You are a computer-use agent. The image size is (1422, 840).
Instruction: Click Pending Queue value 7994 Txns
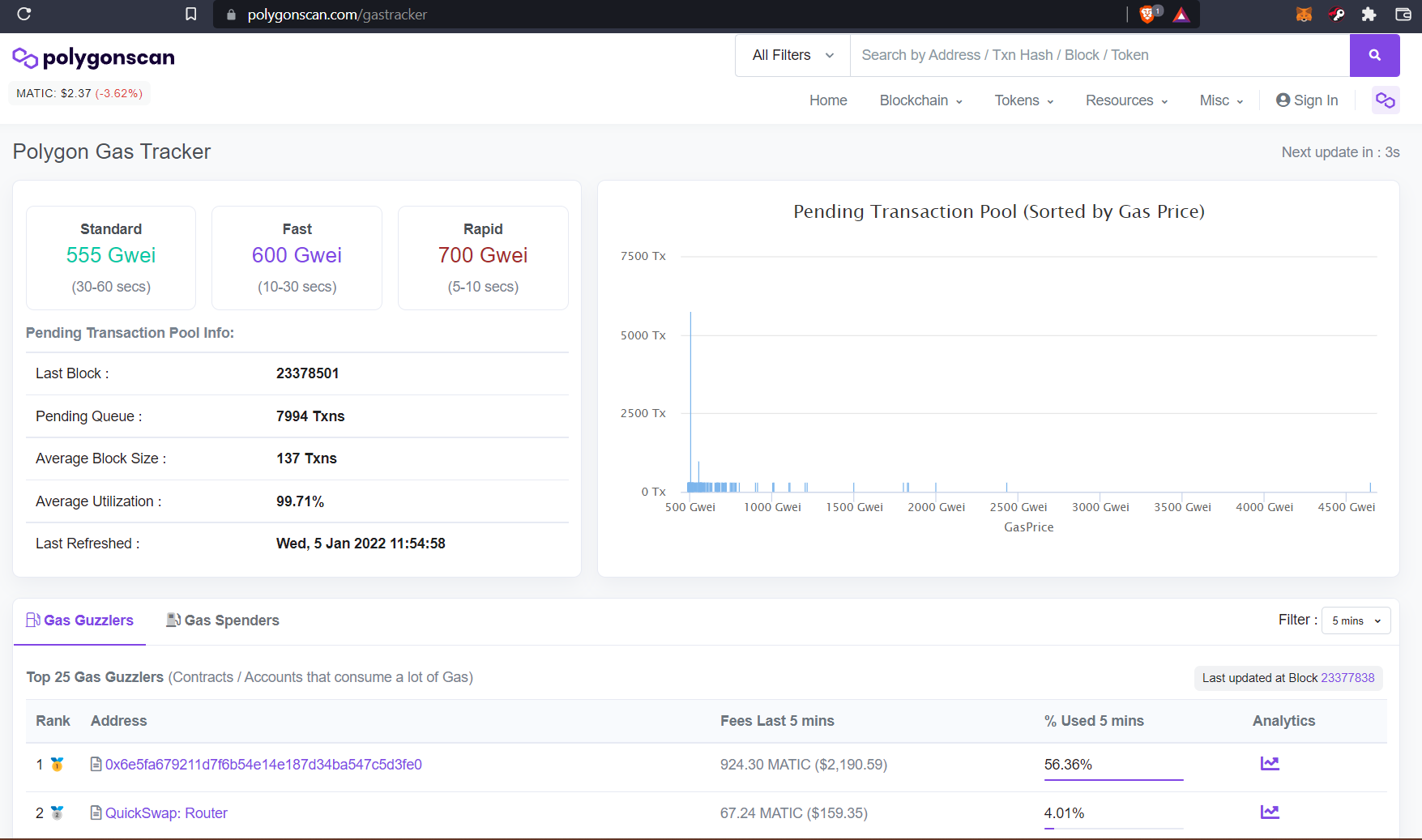(x=310, y=416)
